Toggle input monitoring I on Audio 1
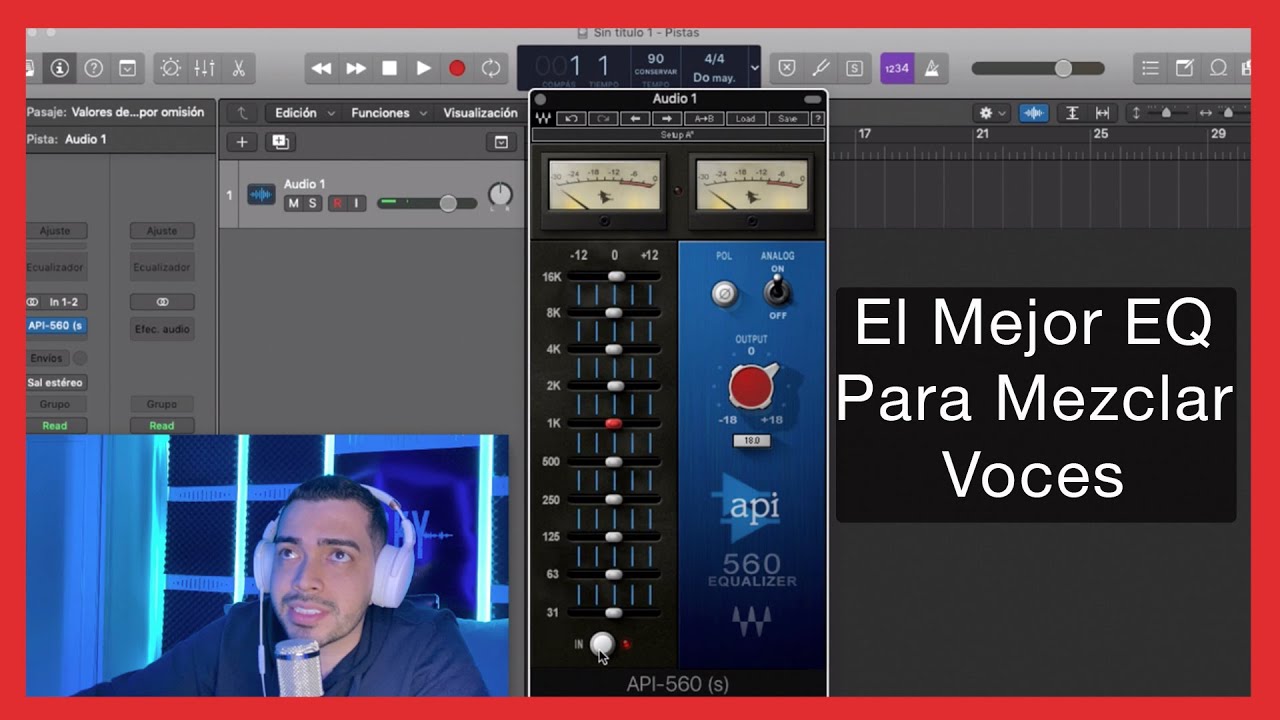The width and height of the screenshot is (1280, 720). [x=355, y=203]
